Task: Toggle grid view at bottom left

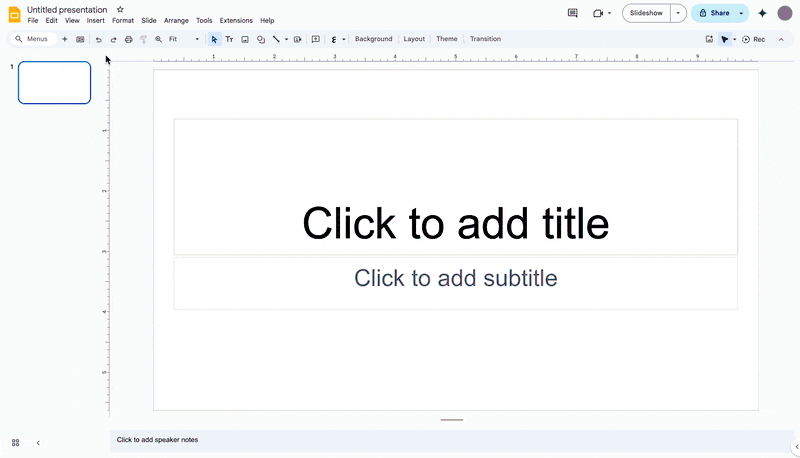Action: [16, 442]
